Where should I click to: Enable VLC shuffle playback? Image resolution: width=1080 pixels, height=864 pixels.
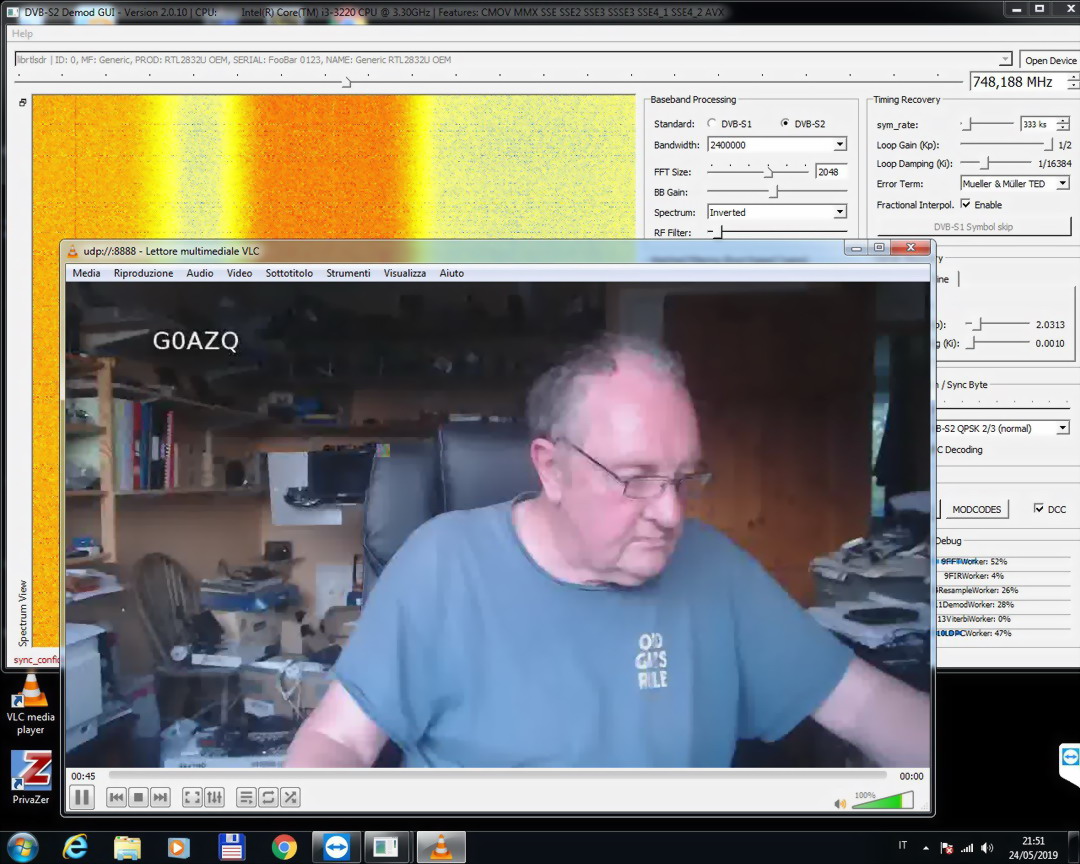290,797
